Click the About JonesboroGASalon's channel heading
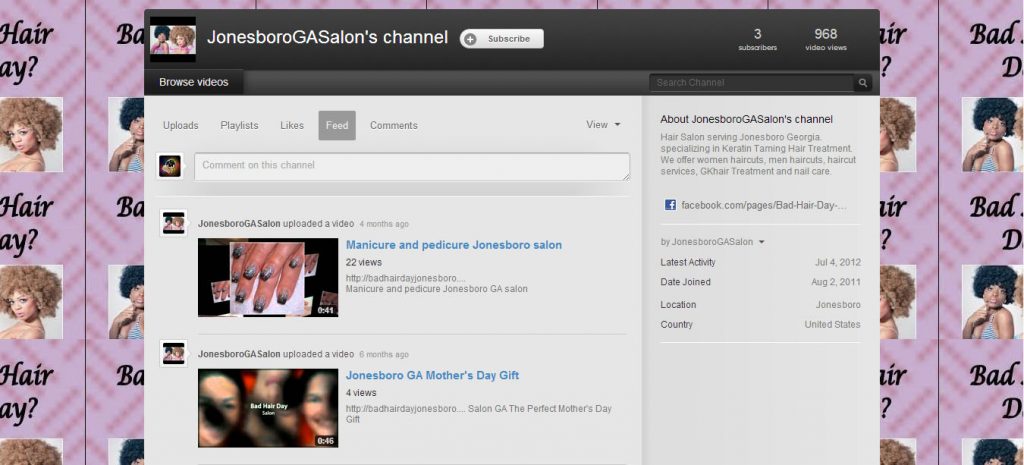1024x465 pixels. [746, 120]
